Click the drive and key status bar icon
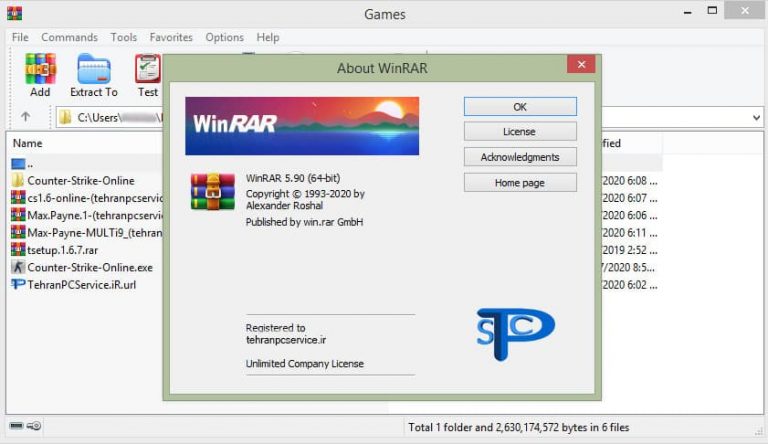This screenshot has width=768, height=444. click(26, 427)
